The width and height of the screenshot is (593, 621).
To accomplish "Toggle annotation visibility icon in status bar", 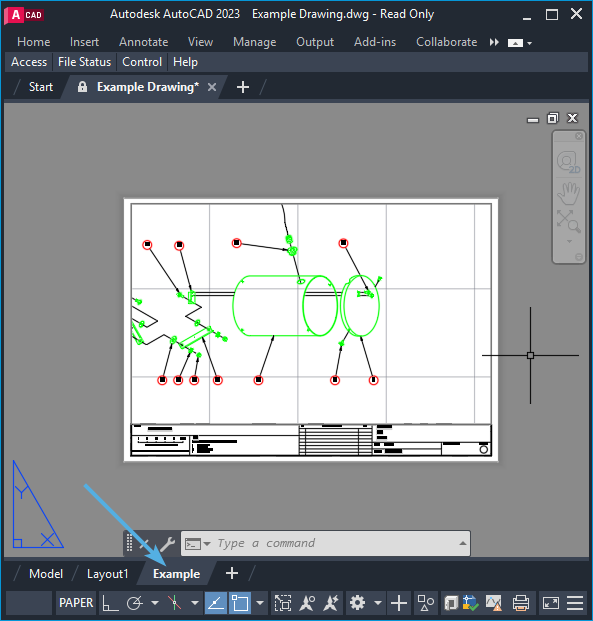I will (x=307, y=603).
